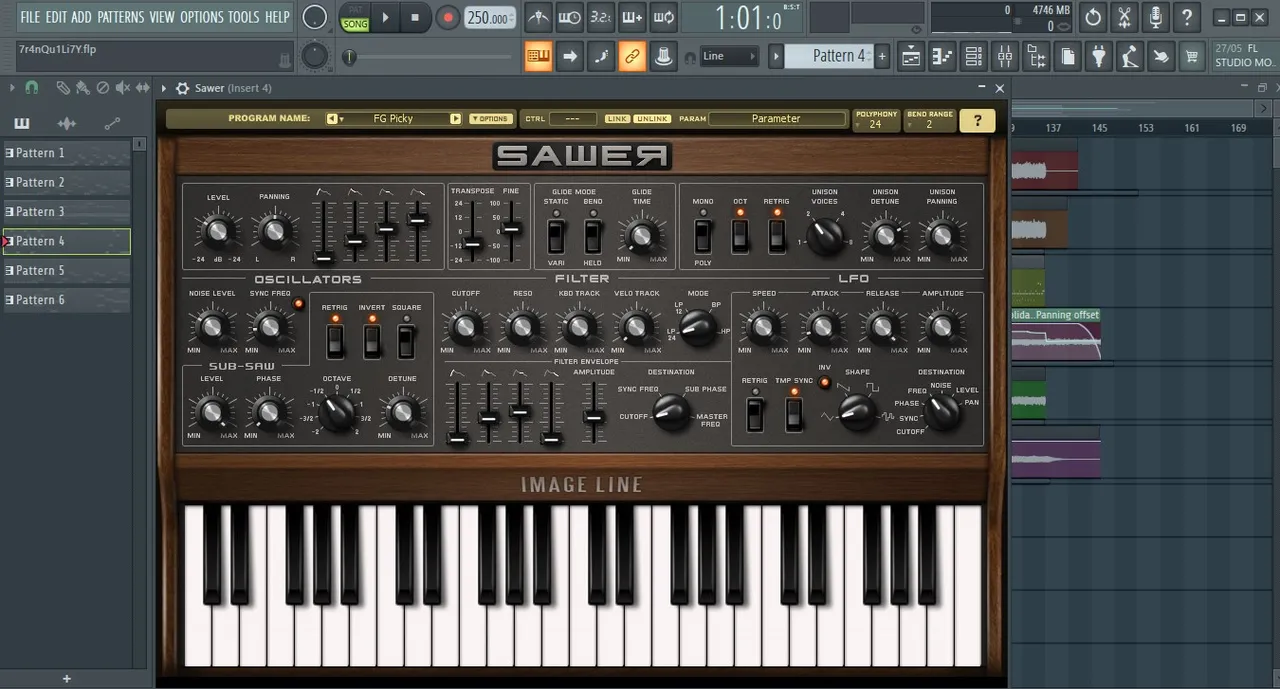Toggle the LFO INV LED button
1280x689 pixels.
pyautogui.click(x=825, y=382)
